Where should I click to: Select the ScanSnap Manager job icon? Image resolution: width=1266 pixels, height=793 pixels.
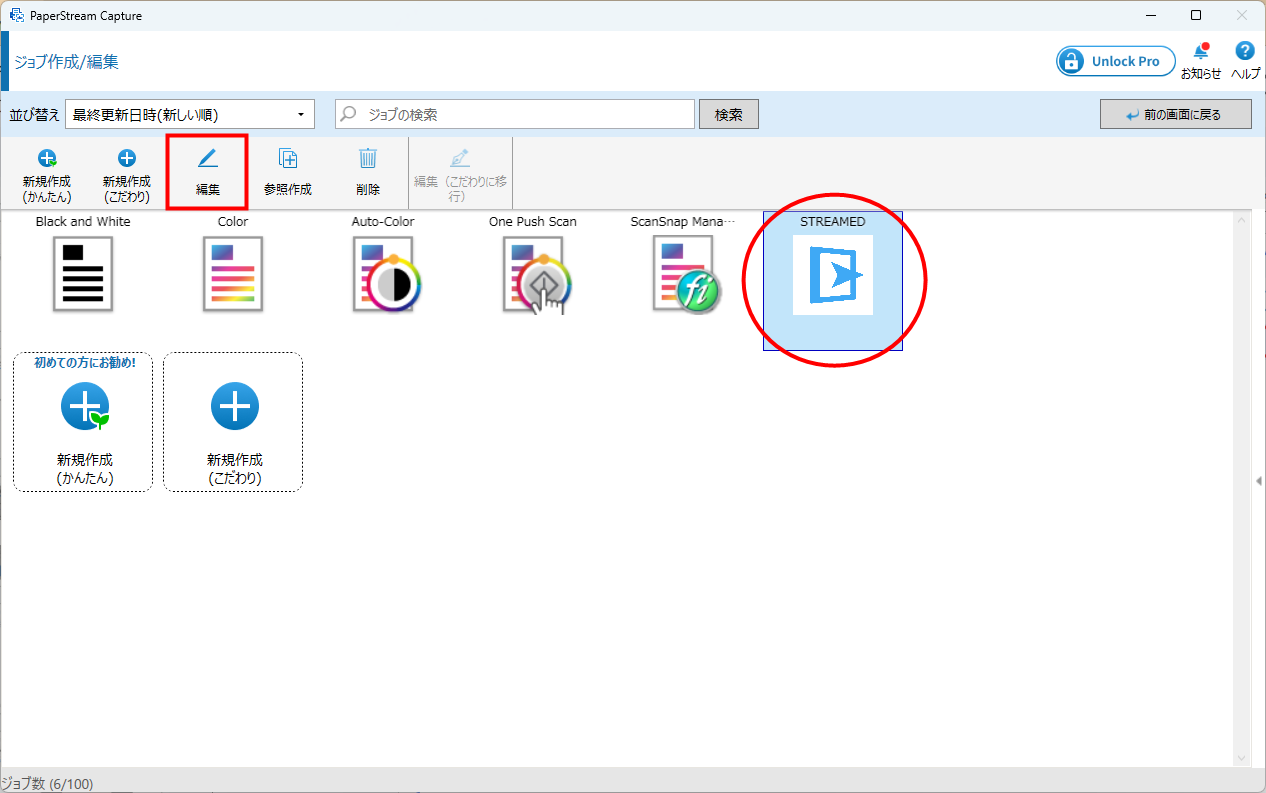683,273
